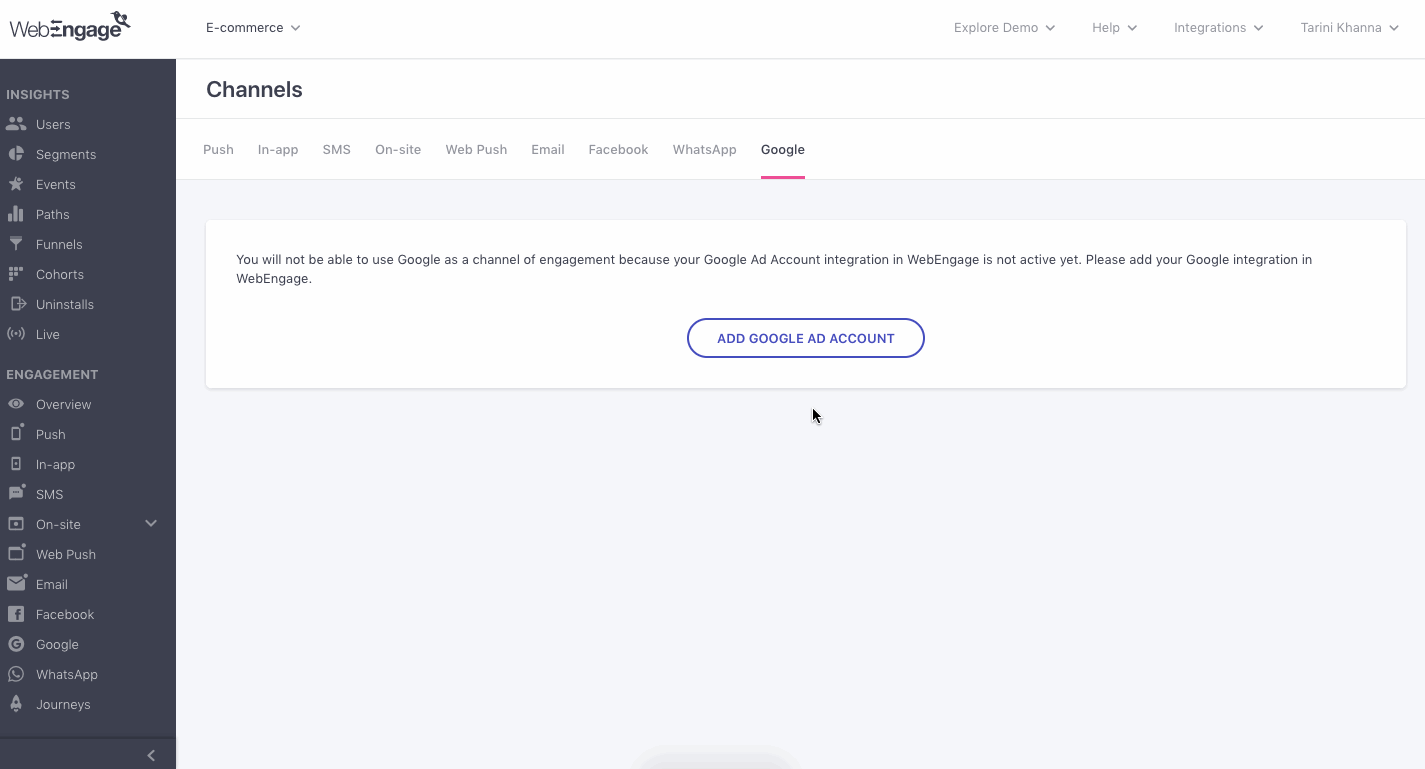Select the Web Push tab

point(476,149)
